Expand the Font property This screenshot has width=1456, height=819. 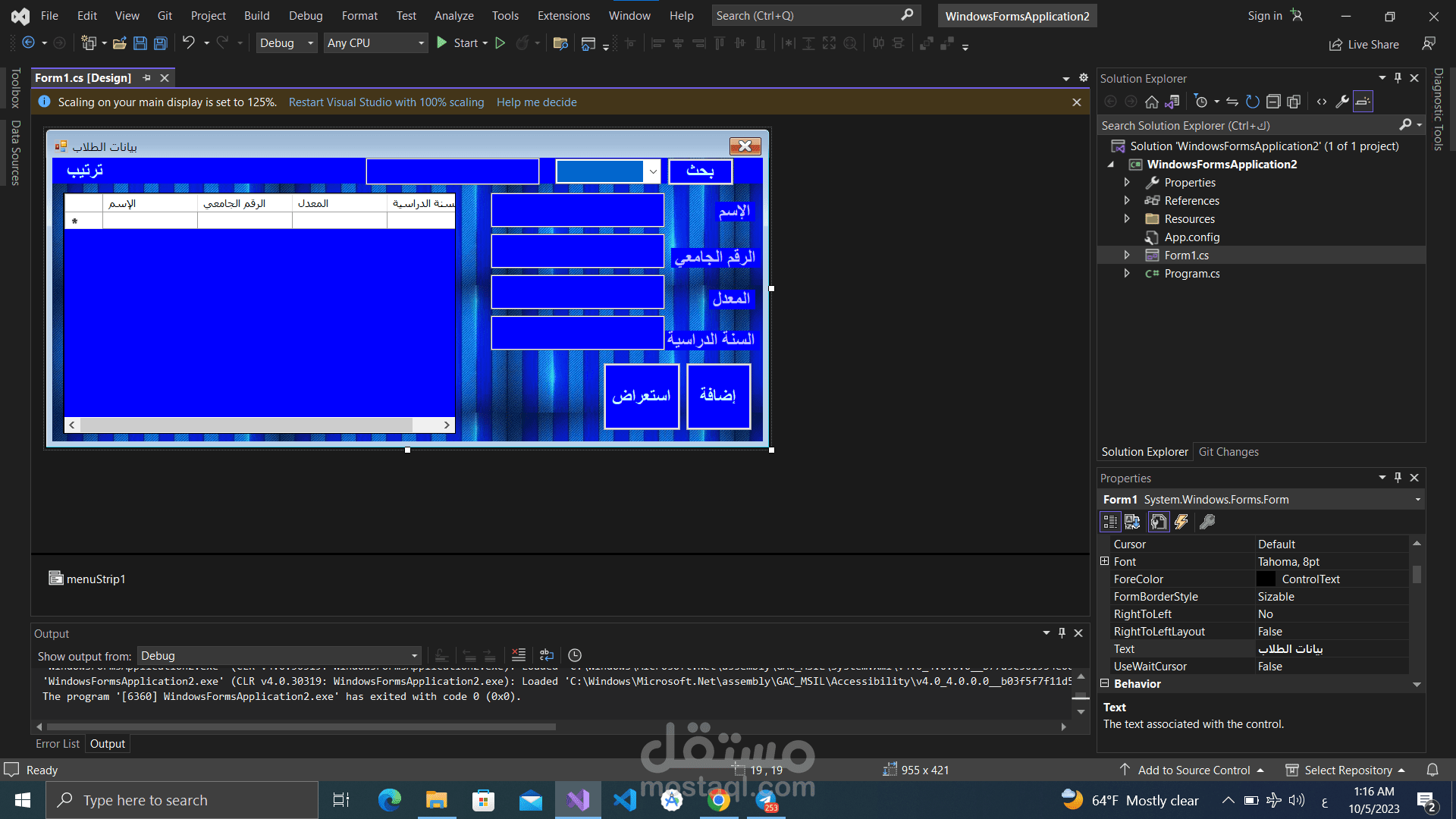1105,562
